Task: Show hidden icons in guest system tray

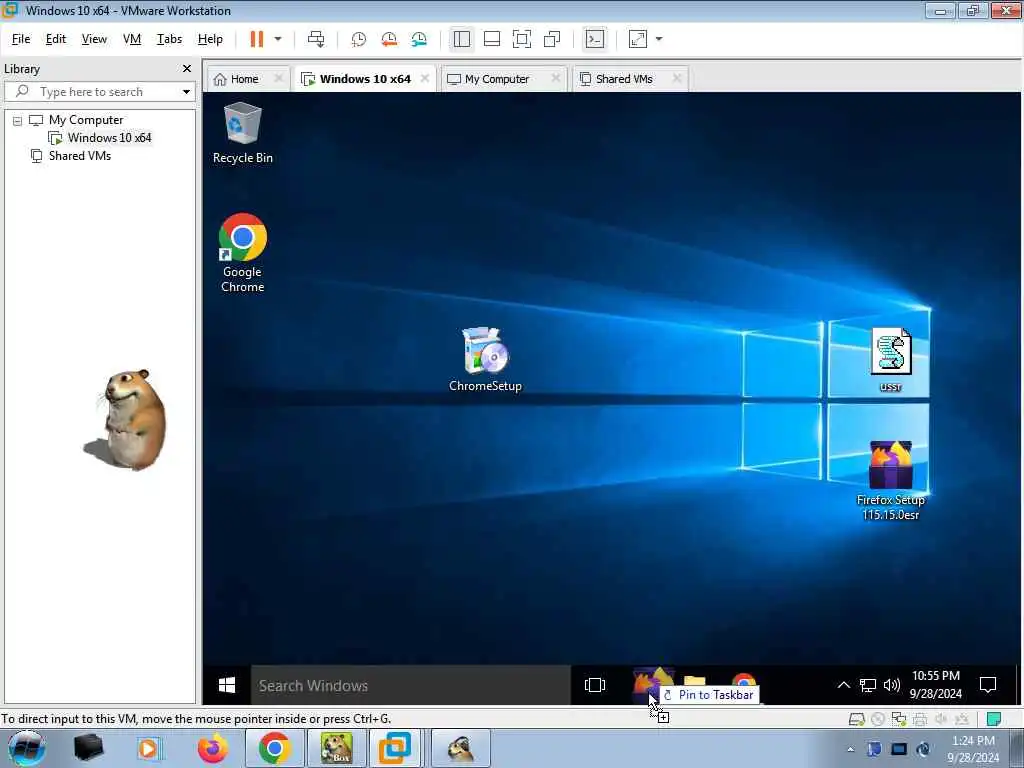Action: pyautogui.click(x=843, y=685)
